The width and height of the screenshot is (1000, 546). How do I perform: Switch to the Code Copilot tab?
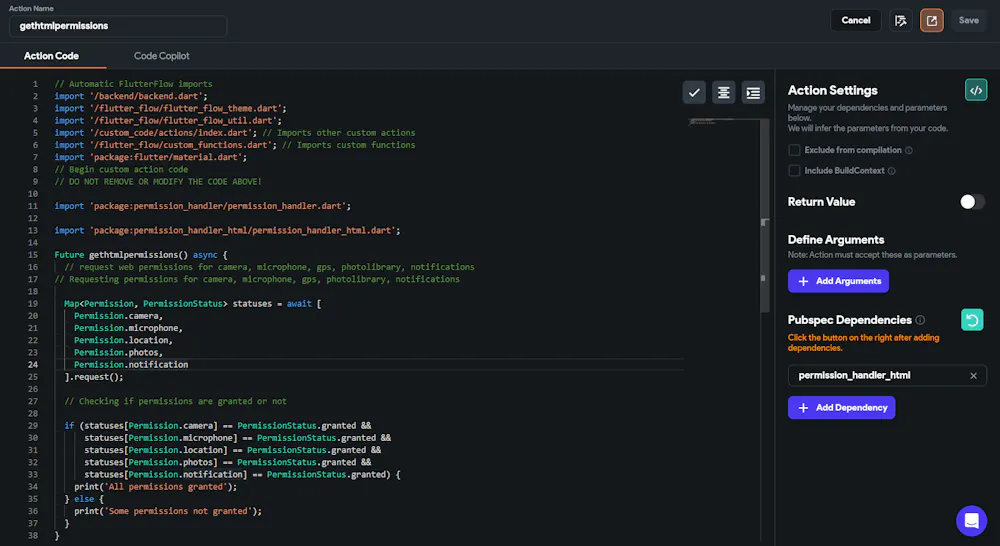click(x=161, y=56)
